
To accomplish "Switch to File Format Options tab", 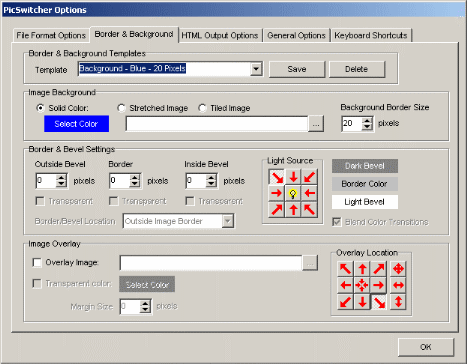I will (51, 35).
